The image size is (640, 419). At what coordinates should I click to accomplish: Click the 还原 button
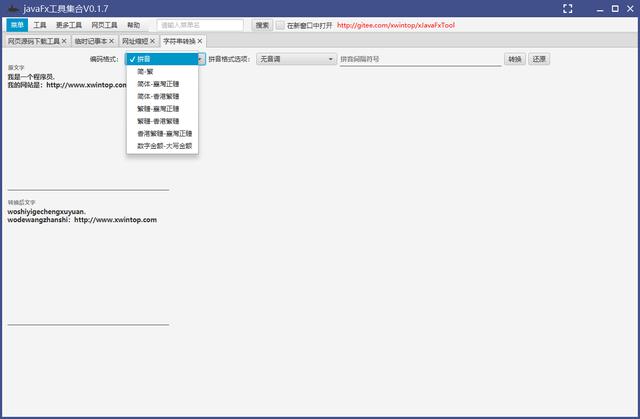click(539, 59)
